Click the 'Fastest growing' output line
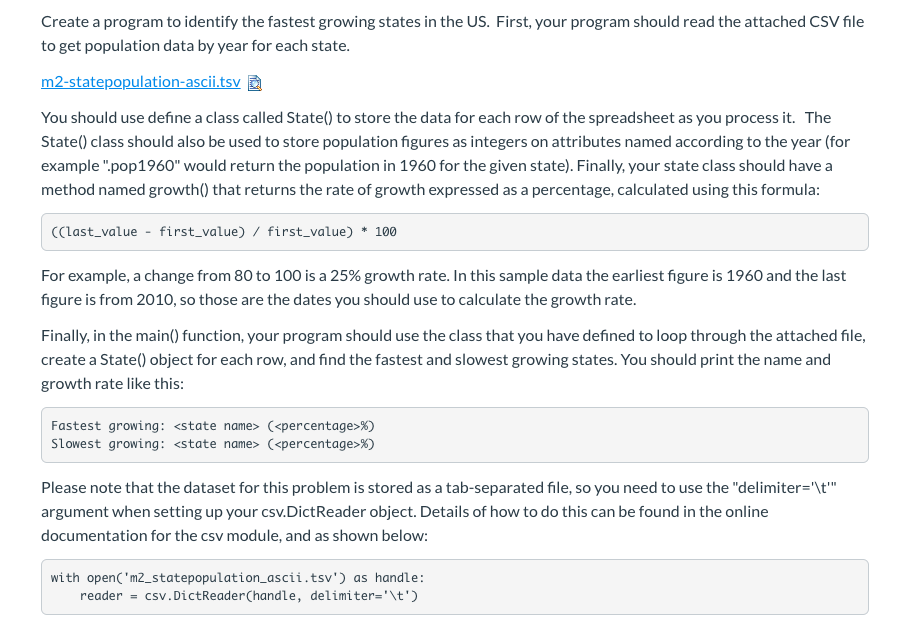 pyautogui.click(x=213, y=426)
